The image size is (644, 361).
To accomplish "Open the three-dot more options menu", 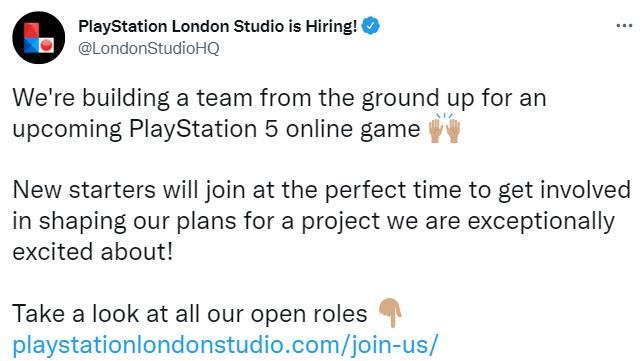I will coord(624,26).
